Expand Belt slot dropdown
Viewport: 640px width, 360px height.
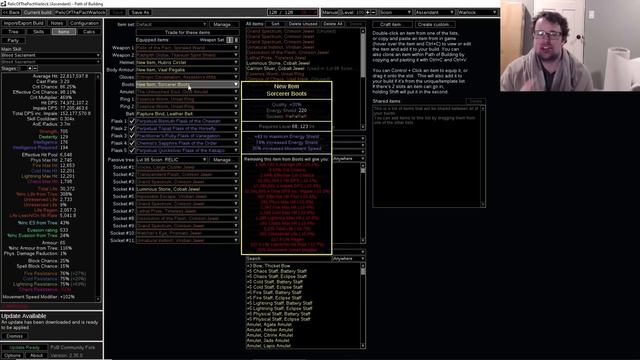(187, 114)
